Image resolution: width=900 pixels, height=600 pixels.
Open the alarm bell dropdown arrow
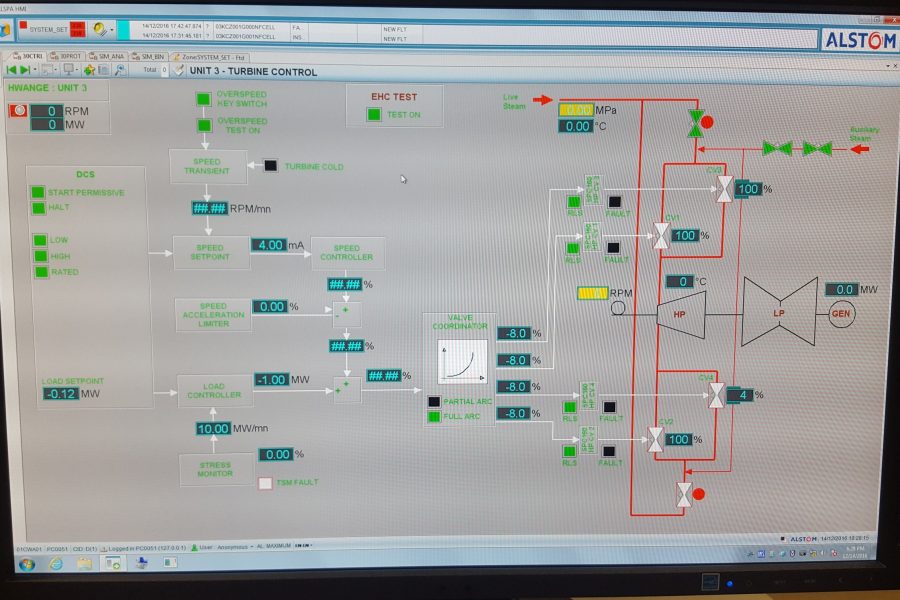(112, 29)
